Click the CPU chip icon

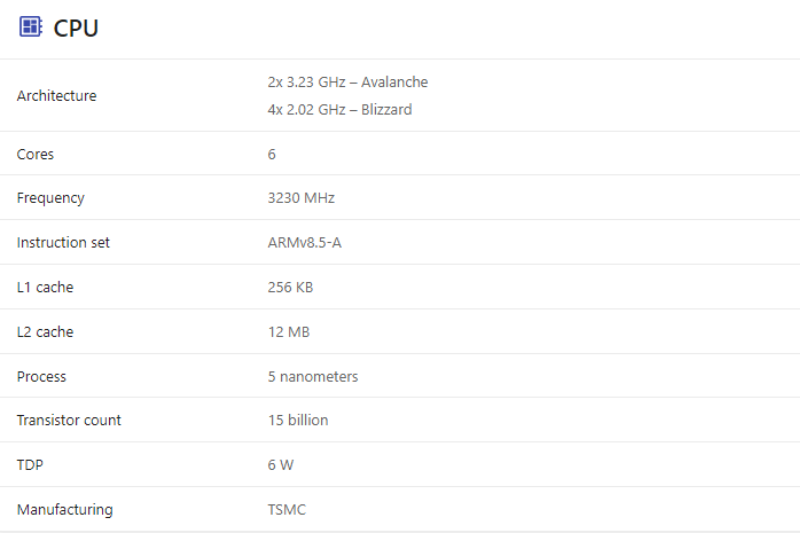(31, 27)
